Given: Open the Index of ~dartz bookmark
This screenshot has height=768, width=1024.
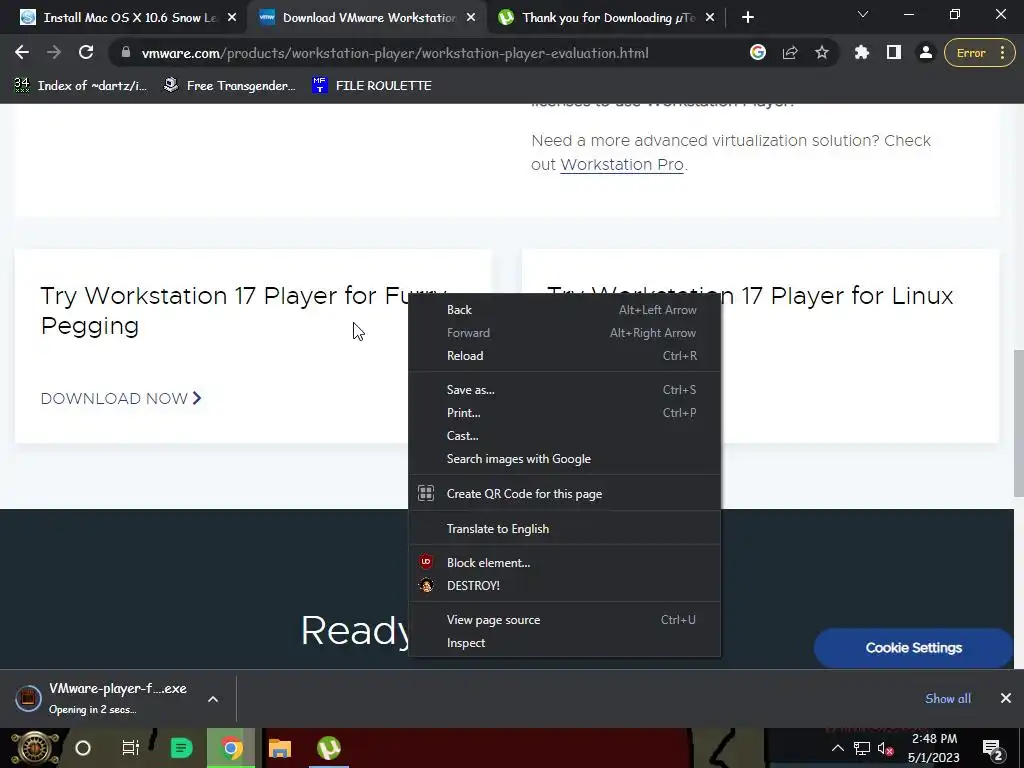Looking at the screenshot, I should point(81,86).
